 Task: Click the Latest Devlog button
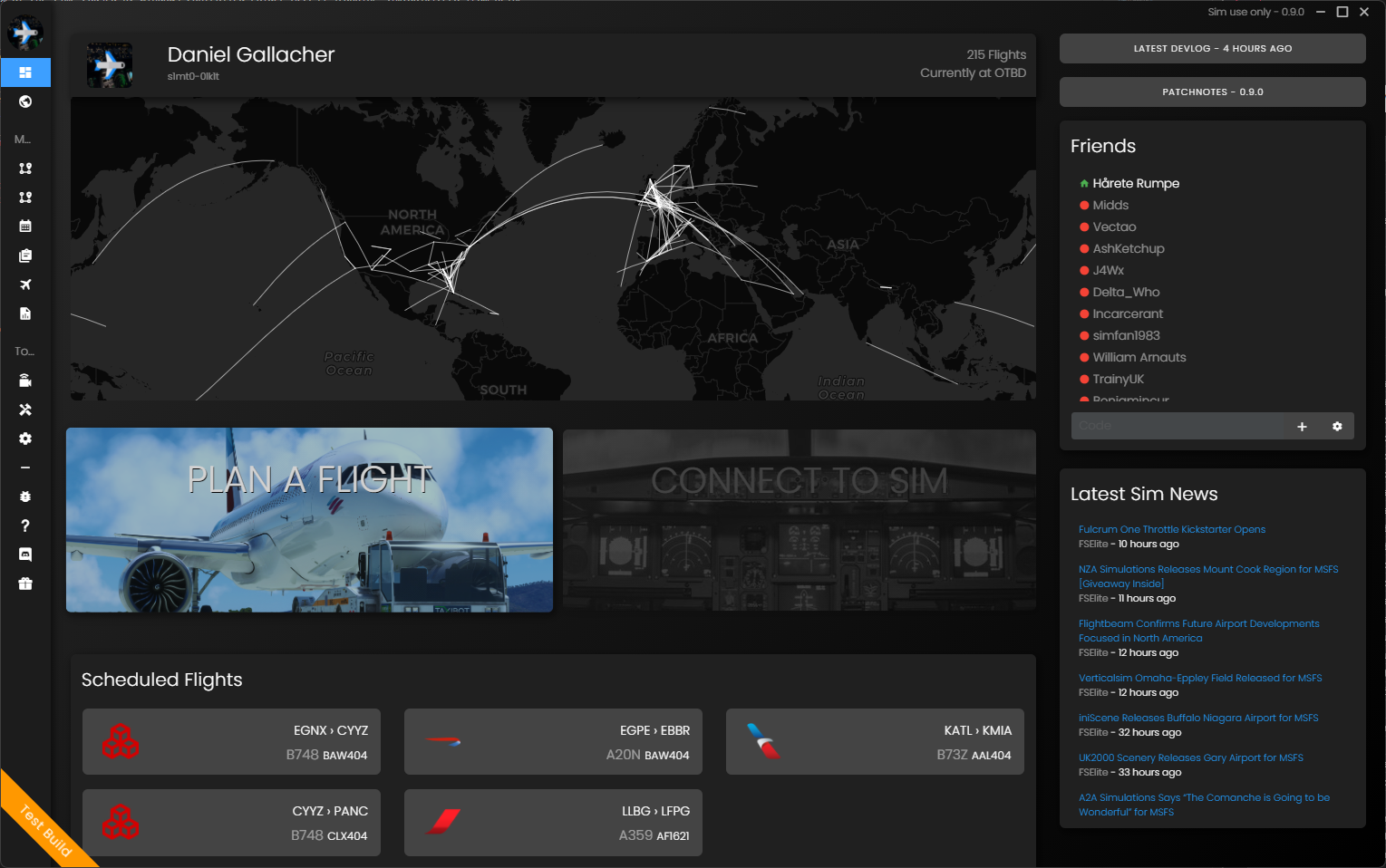coord(1212,49)
